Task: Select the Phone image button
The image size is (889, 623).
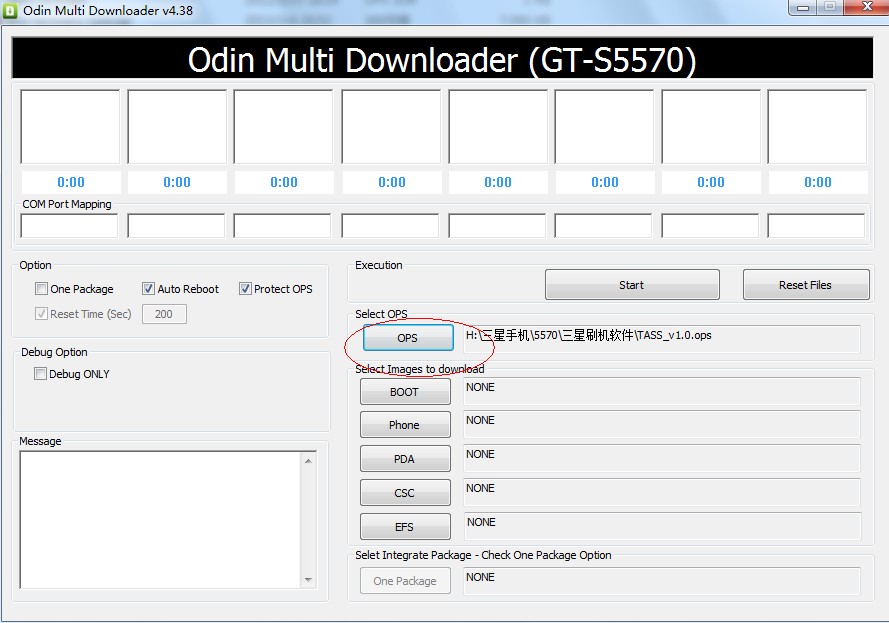Action: pyautogui.click(x=405, y=425)
